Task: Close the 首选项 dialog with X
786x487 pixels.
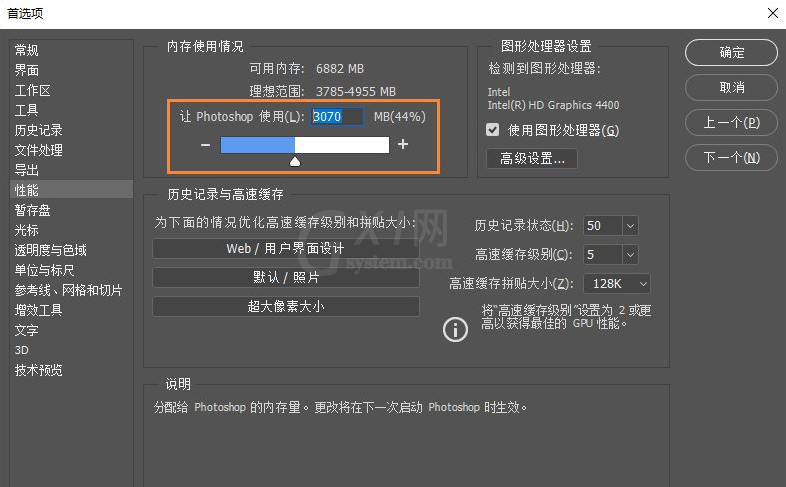Action: [x=772, y=13]
